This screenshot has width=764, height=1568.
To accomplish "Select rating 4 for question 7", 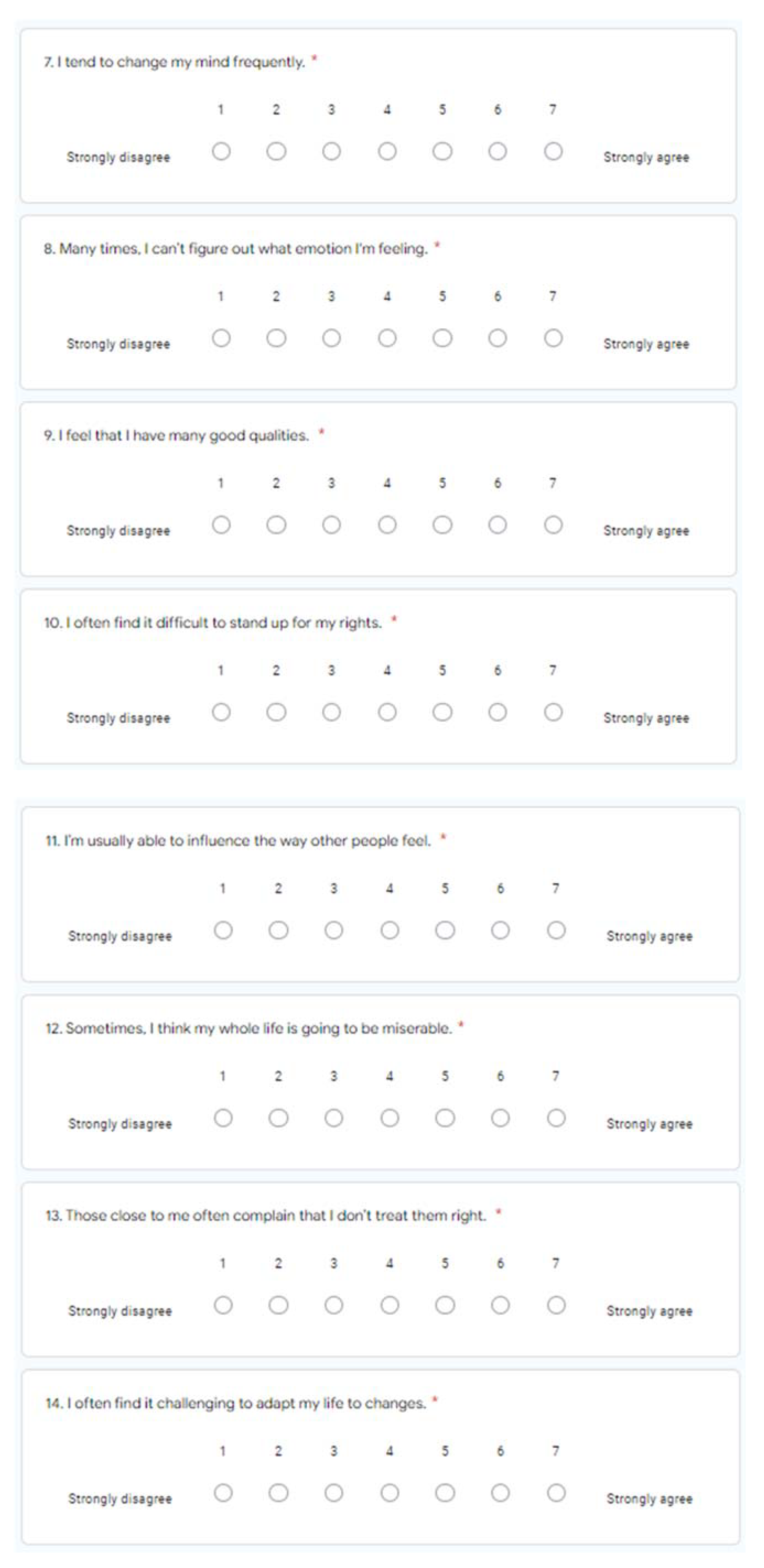I will (x=387, y=151).
